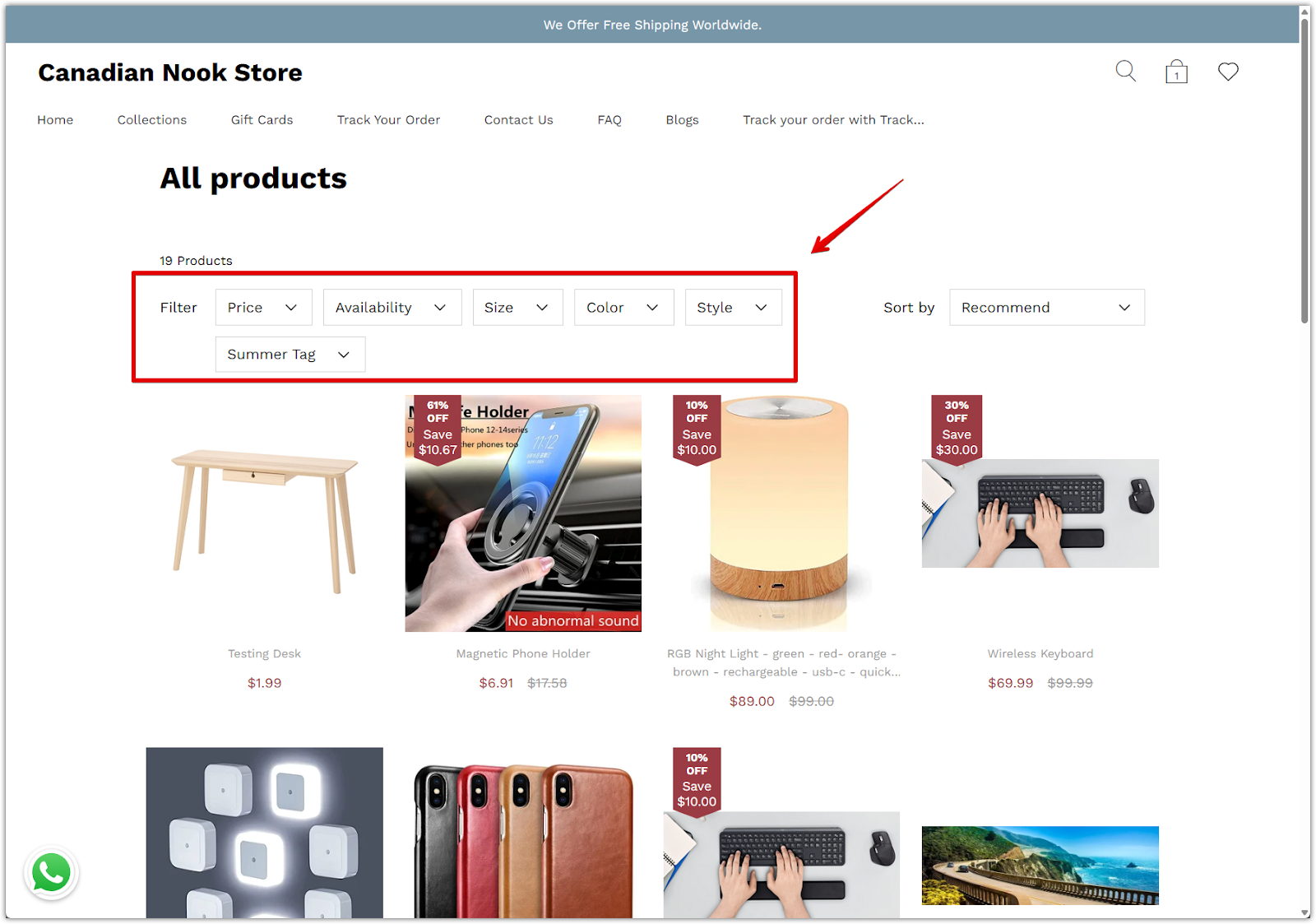Open WhatsApp chat bubble icon
The height and width of the screenshot is (924, 1316).
point(51,873)
